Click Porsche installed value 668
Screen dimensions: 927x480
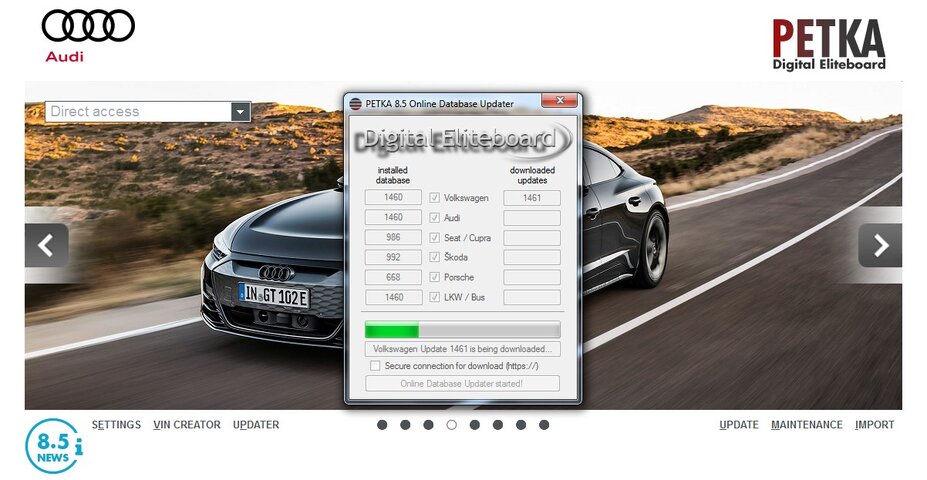393,277
